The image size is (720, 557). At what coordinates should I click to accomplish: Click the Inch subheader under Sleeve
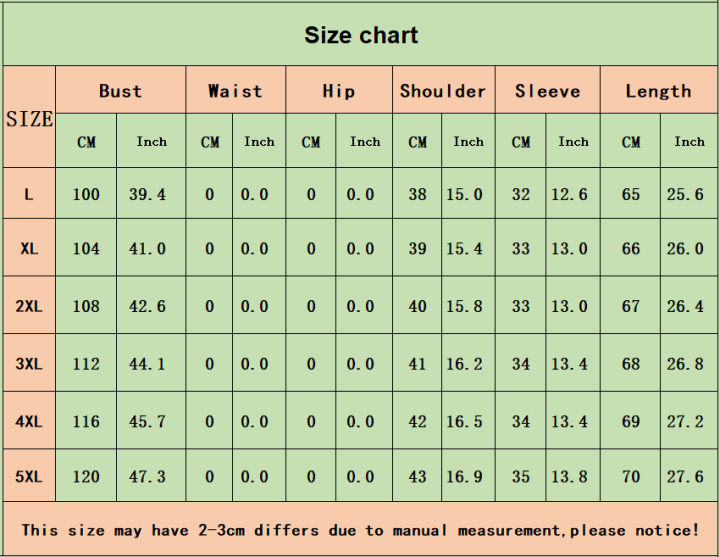coord(574,141)
